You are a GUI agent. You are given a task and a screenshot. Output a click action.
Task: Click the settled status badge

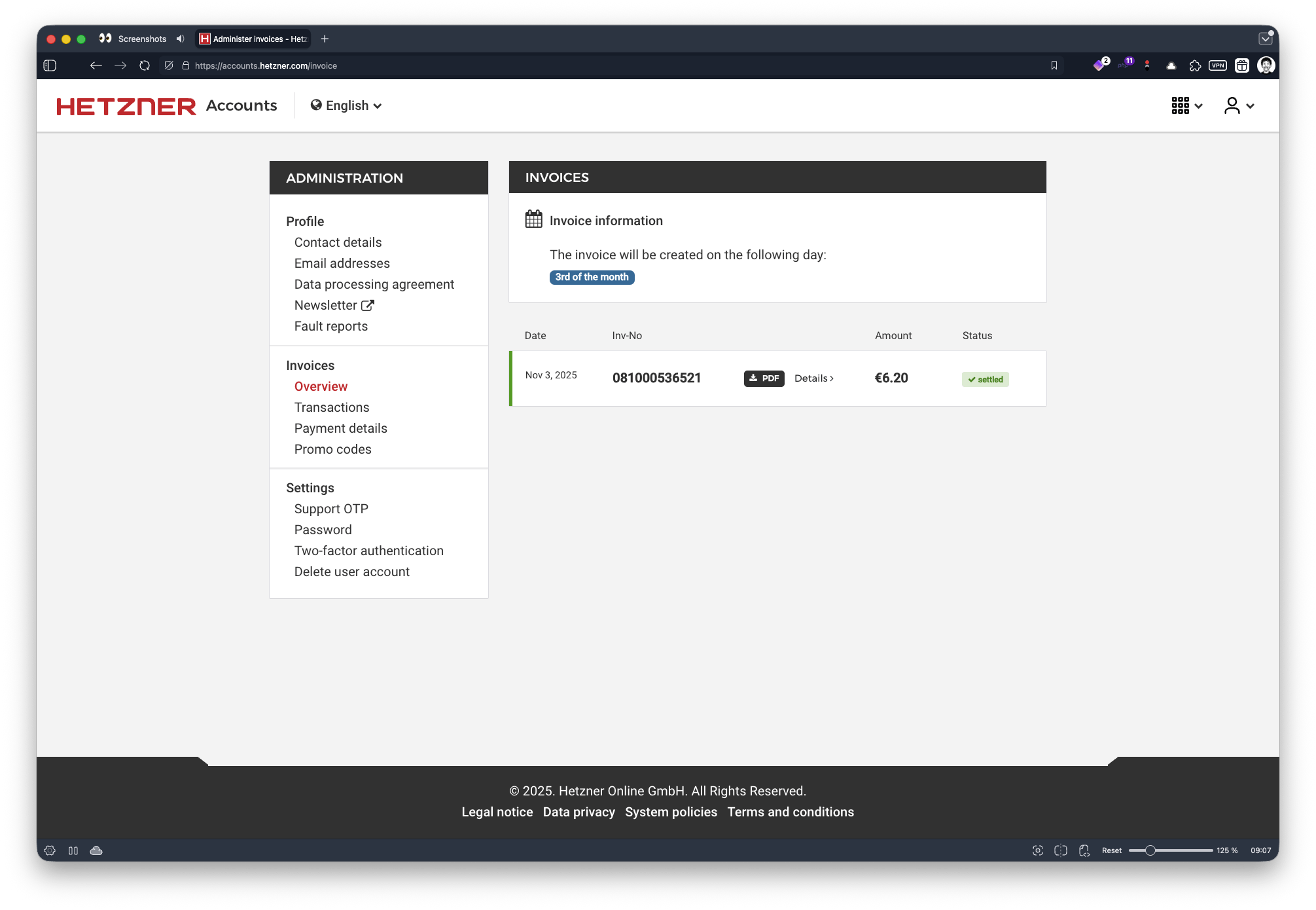click(985, 379)
